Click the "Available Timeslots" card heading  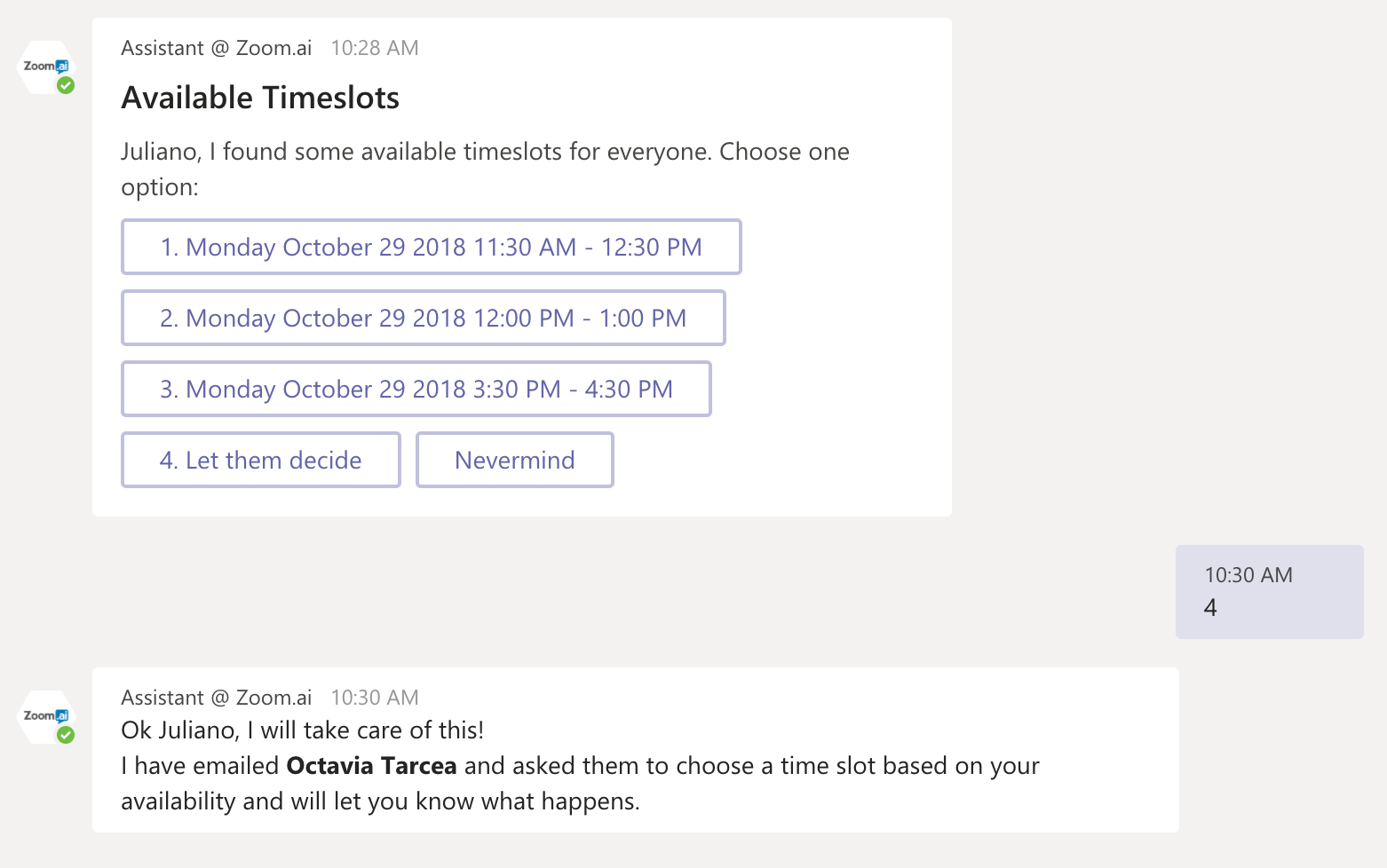(x=260, y=98)
